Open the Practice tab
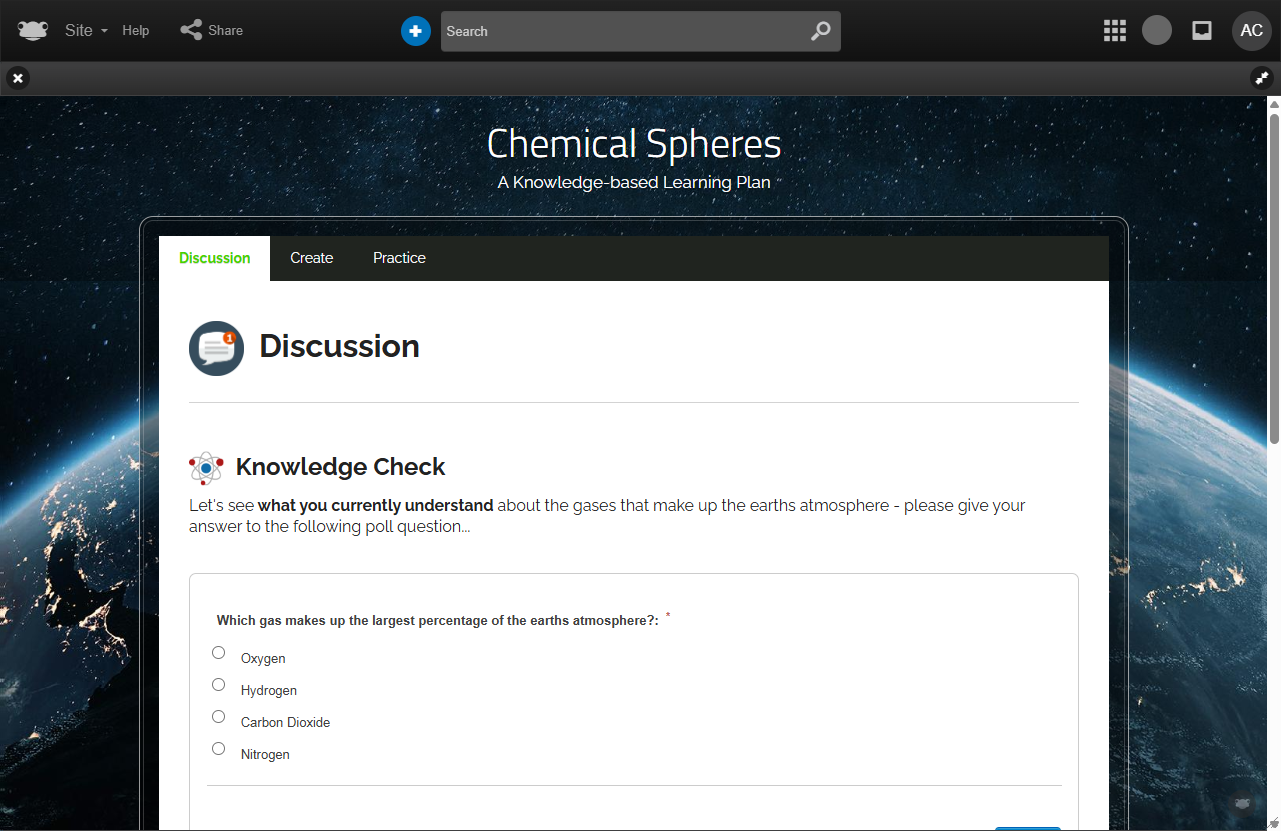Image resolution: width=1281 pixels, height=831 pixels. click(399, 258)
